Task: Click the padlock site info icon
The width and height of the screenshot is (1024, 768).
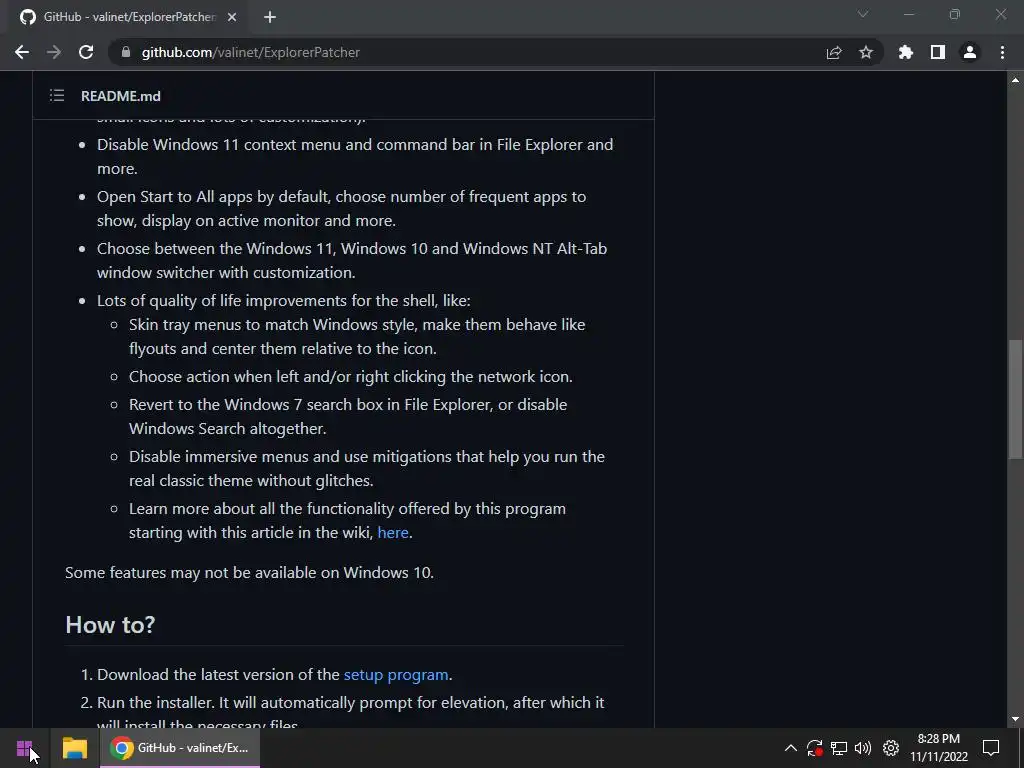Action: [x=127, y=52]
